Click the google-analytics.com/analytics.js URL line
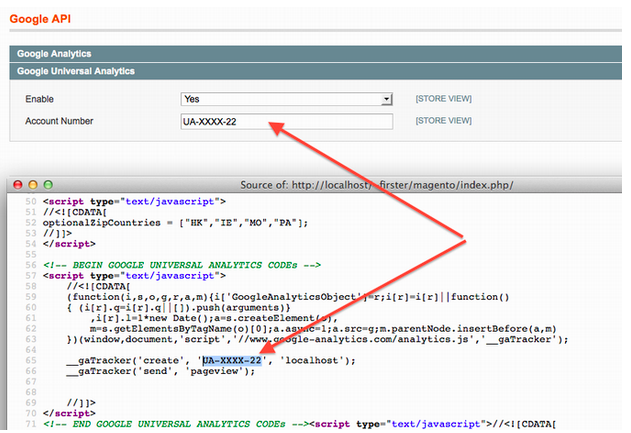631x433 pixels. point(318,340)
